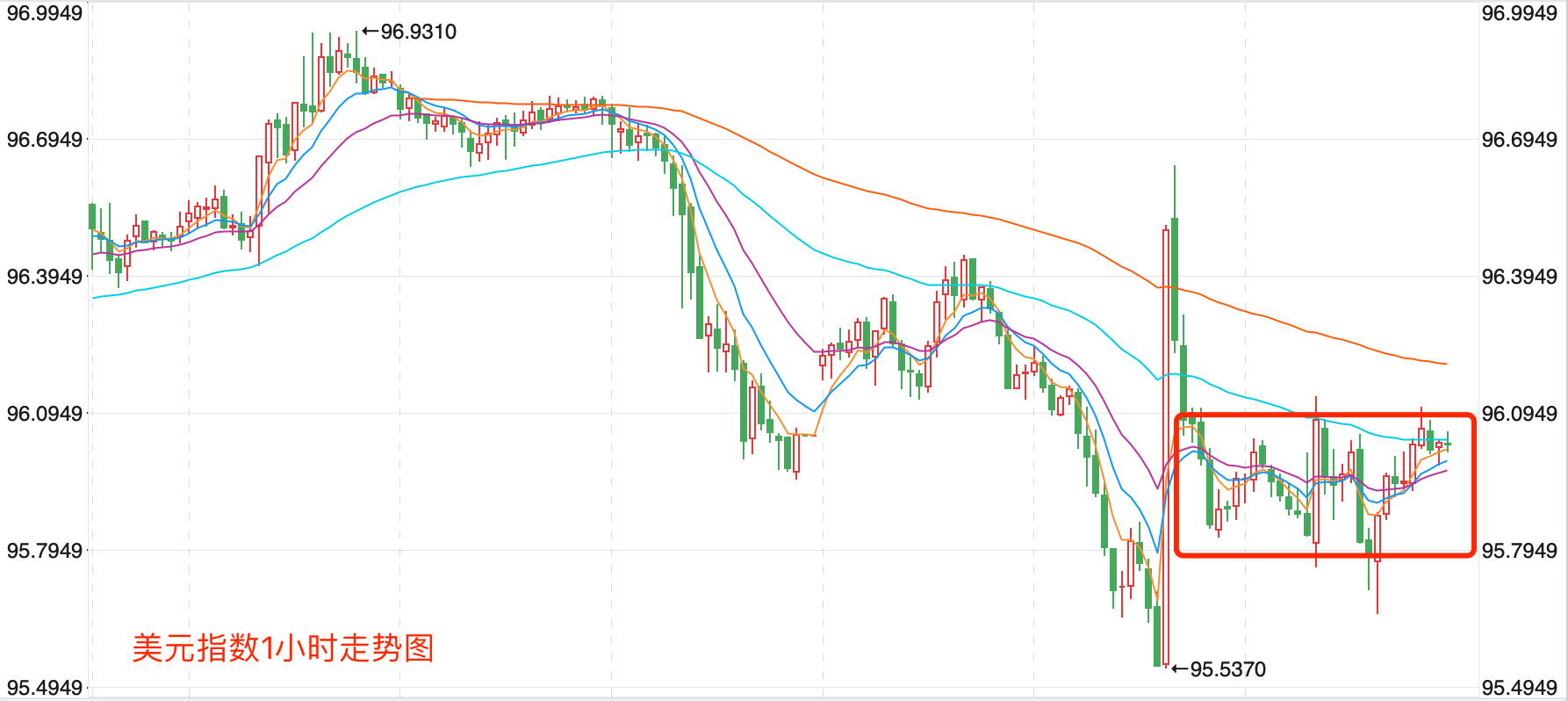The height and width of the screenshot is (701, 1568).
Task: Pick the 96.3949 label on right axis
Action: coord(1520,277)
